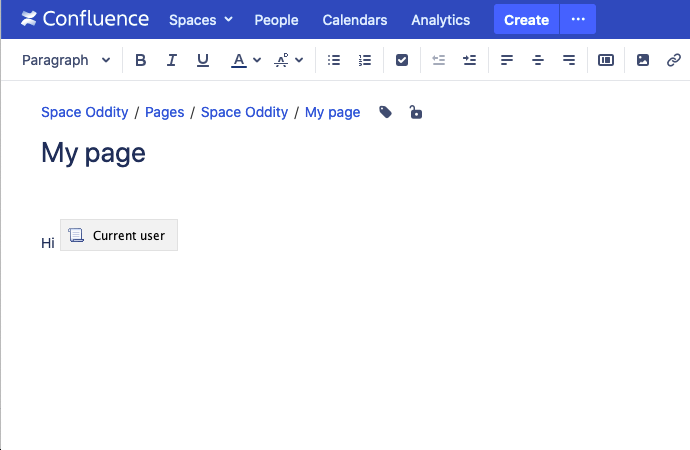This screenshot has width=690, height=450.
Task: Click the outdent icon
Action: pos(439,60)
